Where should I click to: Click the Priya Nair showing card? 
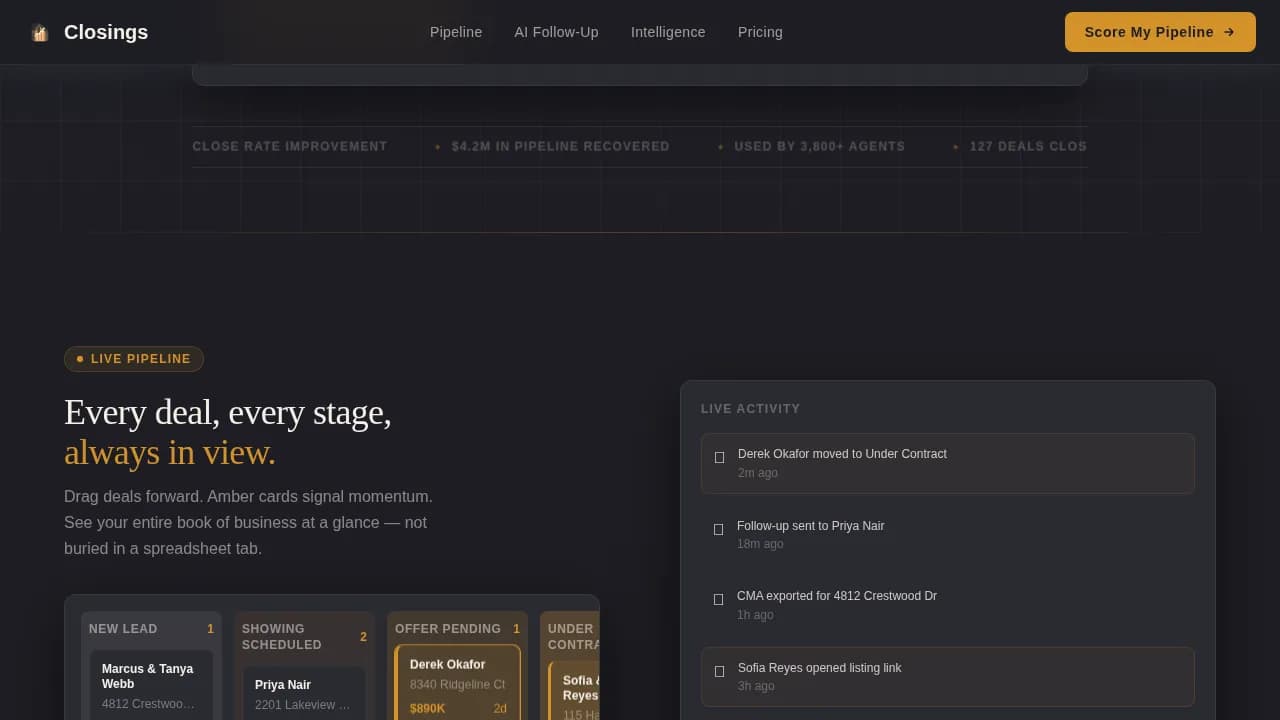coord(303,693)
